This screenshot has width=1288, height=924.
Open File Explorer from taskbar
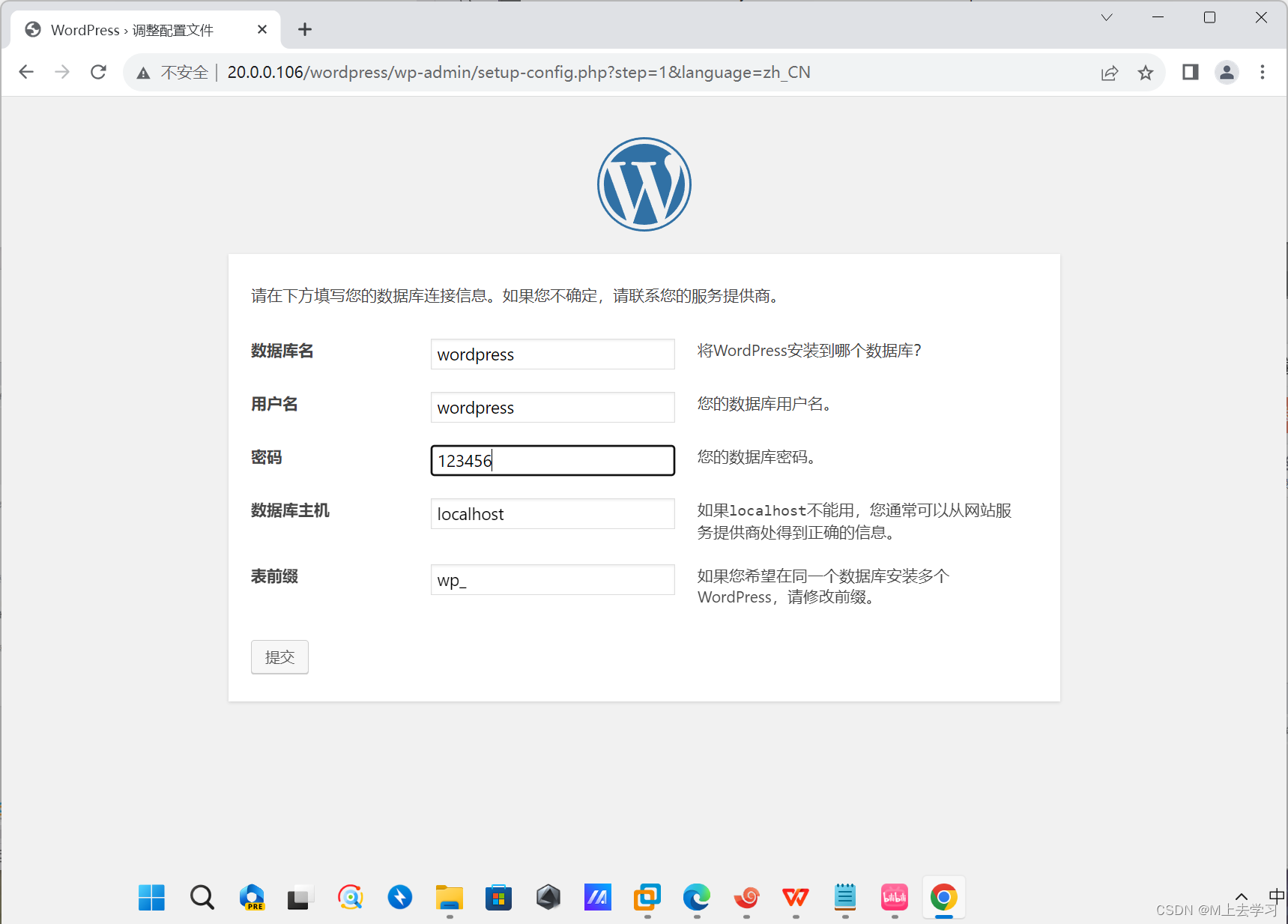pos(450,897)
